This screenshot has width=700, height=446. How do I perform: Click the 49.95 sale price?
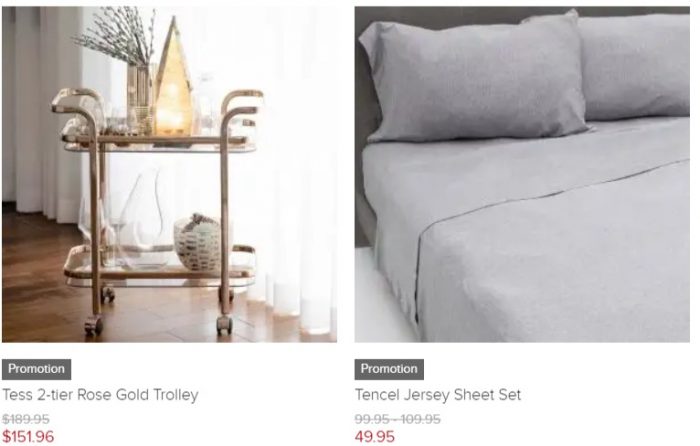coord(375,436)
